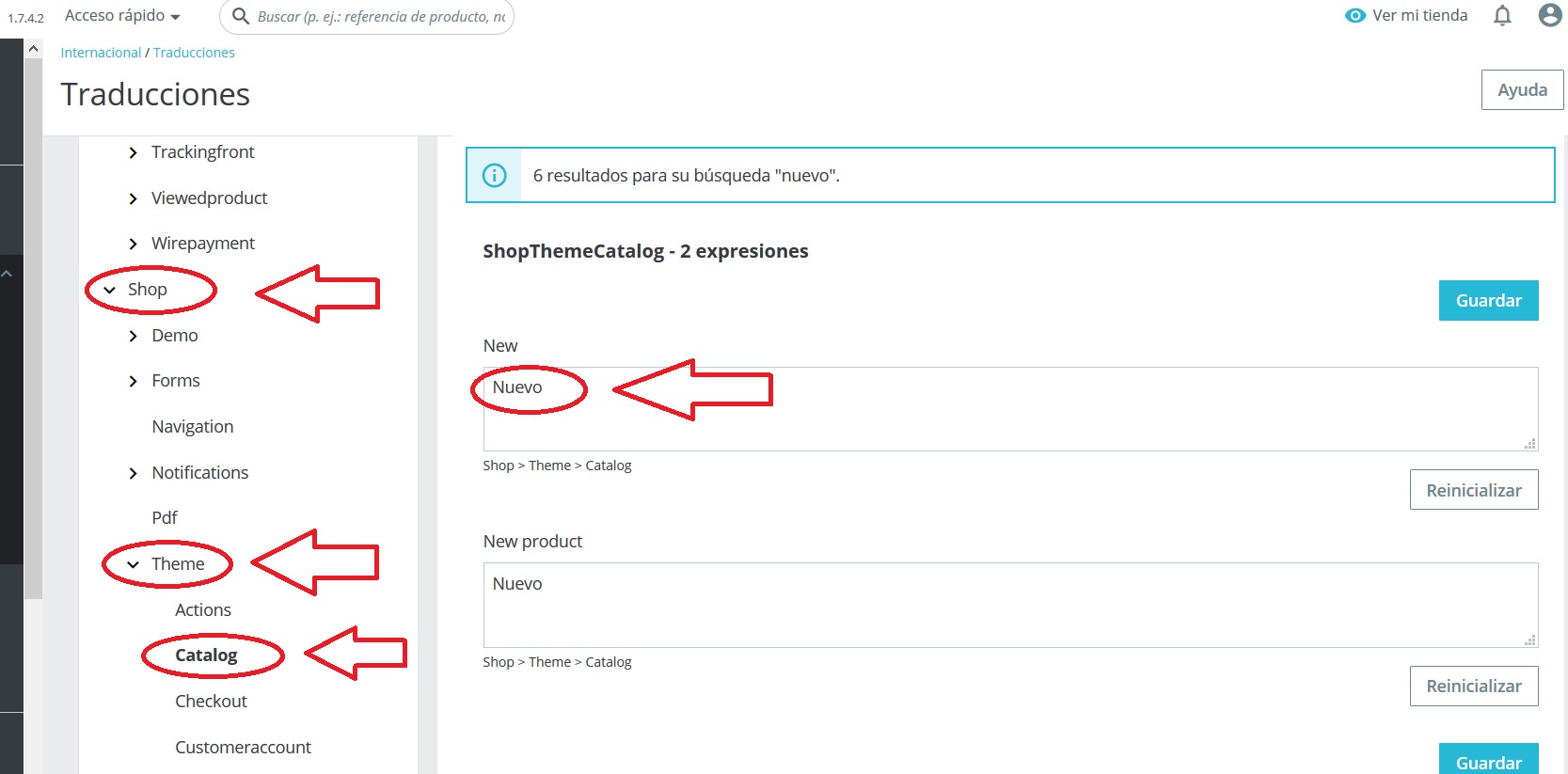Expand the Notifications tree node
This screenshot has height=774, width=1568.
(x=133, y=473)
